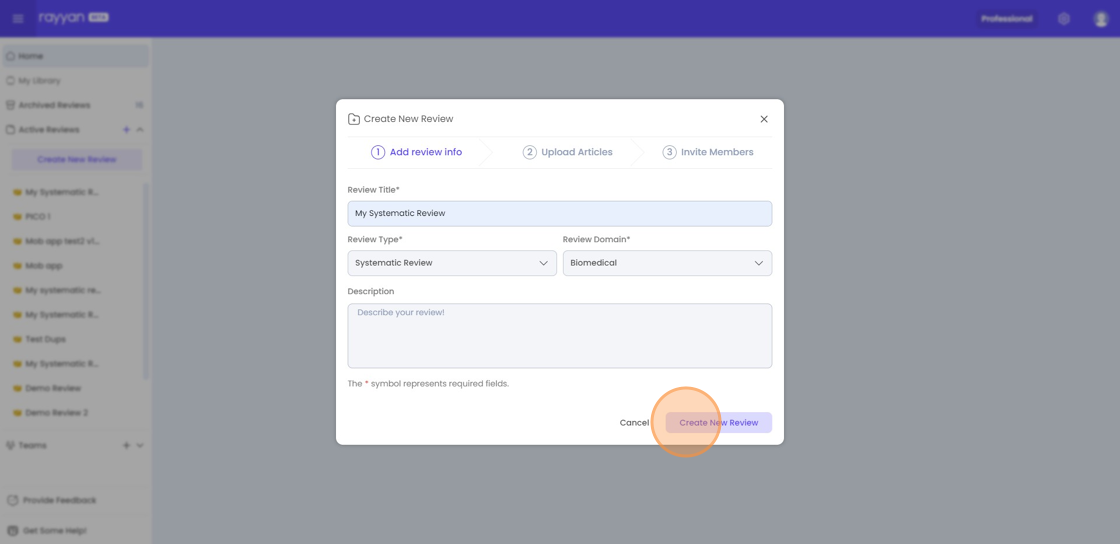Click the plus icon beside Active Reviews
Screen dimensions: 1120x544
tap(126, 130)
